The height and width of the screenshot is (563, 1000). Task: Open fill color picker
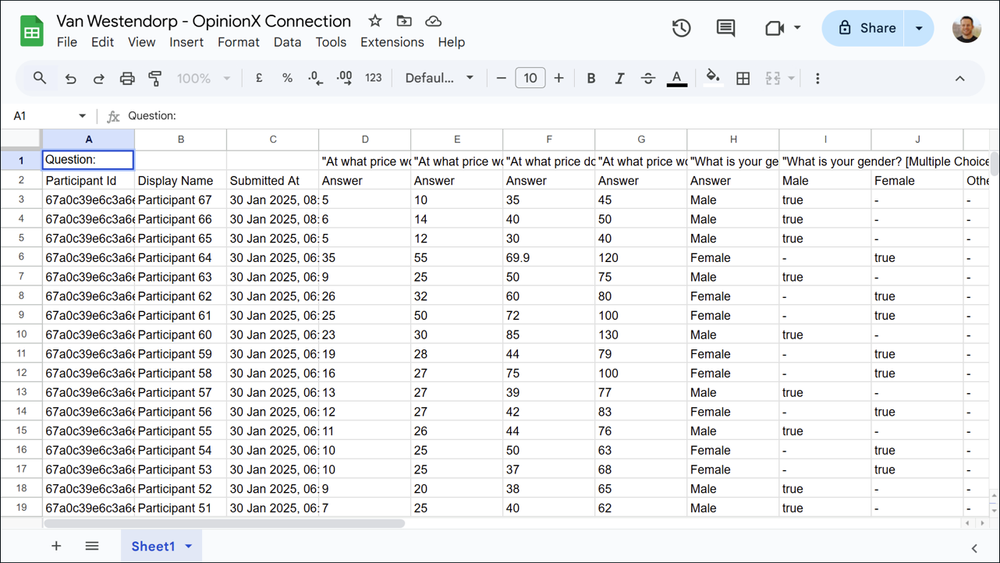click(x=712, y=78)
